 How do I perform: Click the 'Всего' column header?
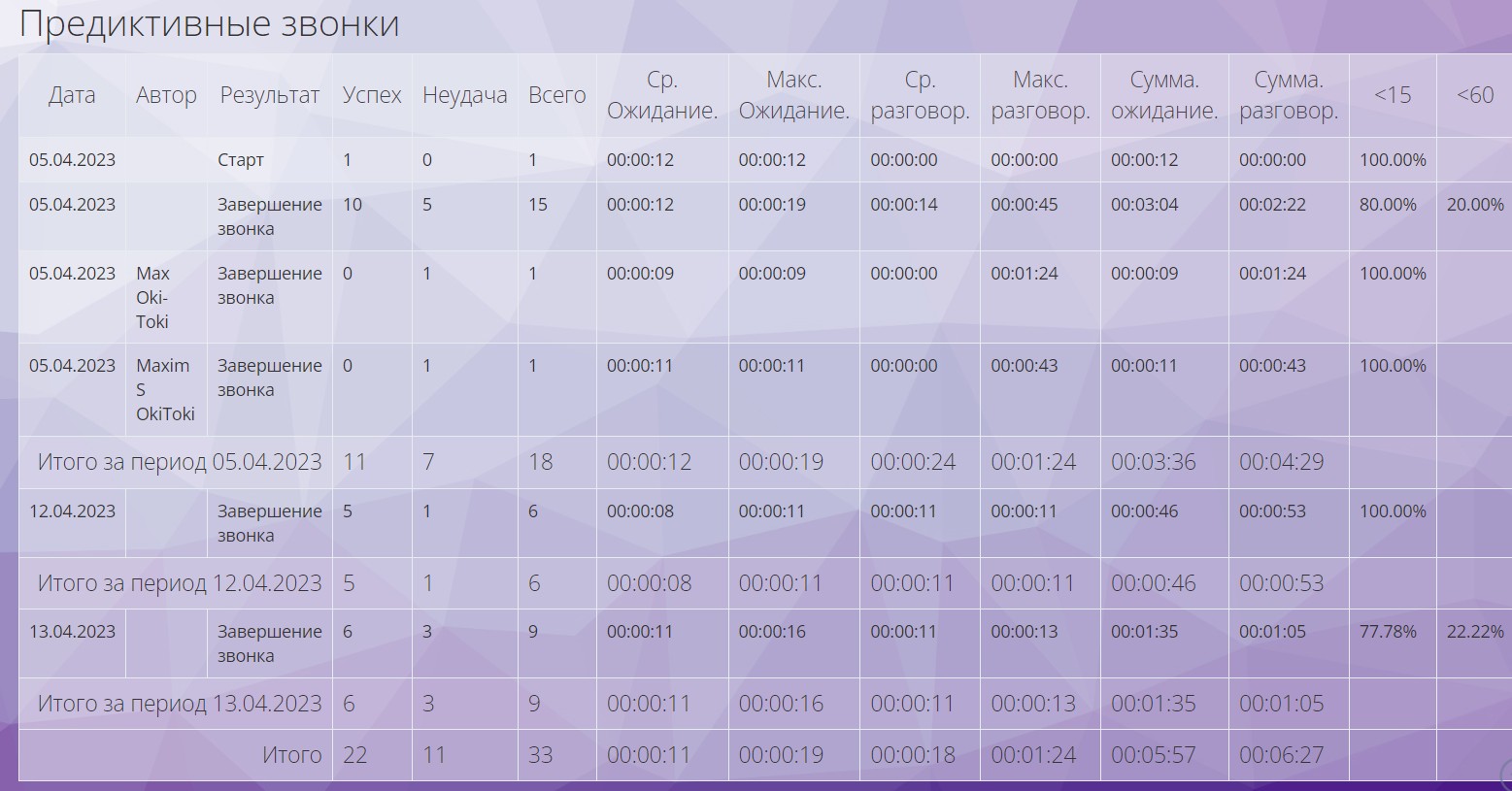click(556, 95)
